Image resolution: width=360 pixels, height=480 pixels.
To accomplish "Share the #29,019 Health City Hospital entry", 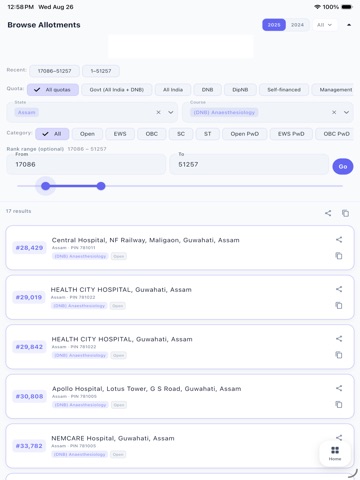I will pyautogui.click(x=339, y=289).
